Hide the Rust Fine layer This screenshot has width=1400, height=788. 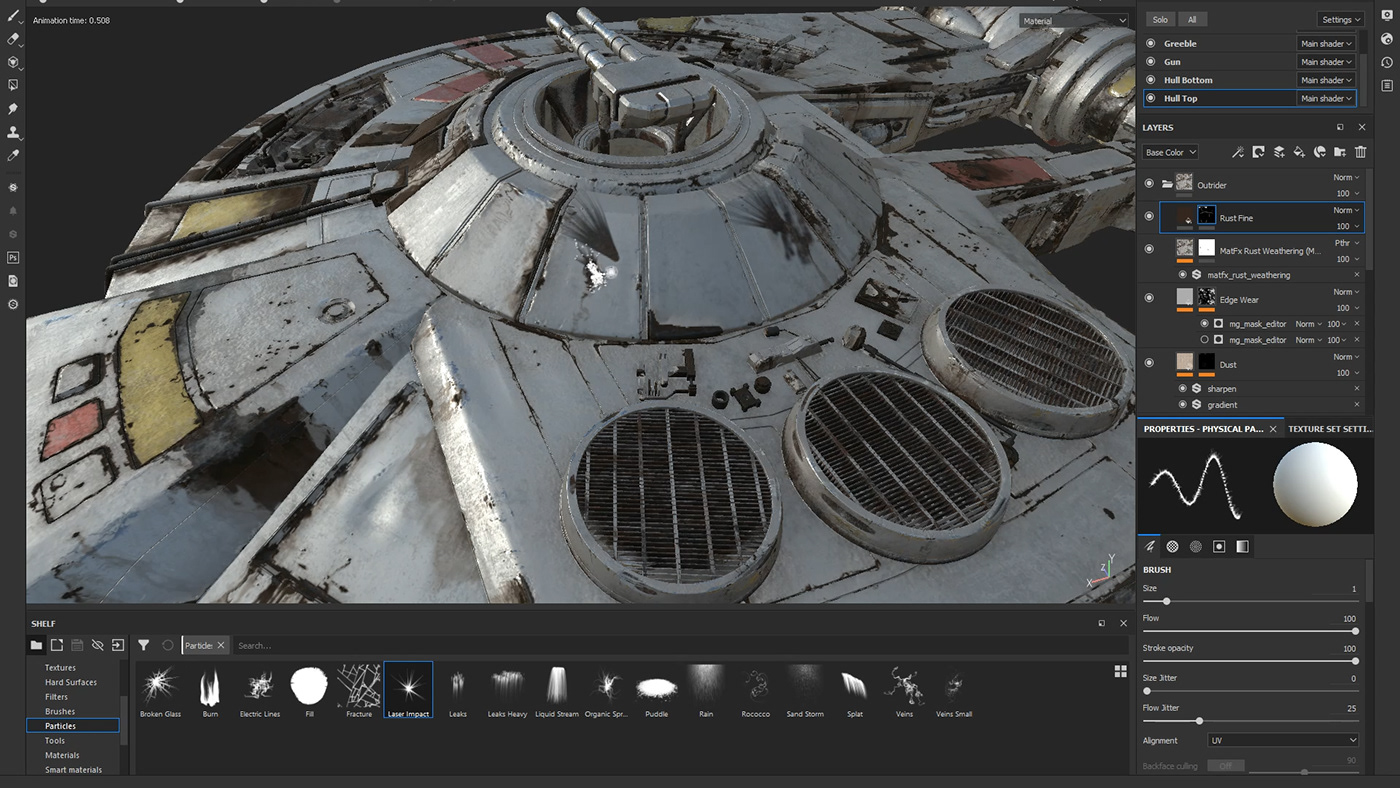1149,217
